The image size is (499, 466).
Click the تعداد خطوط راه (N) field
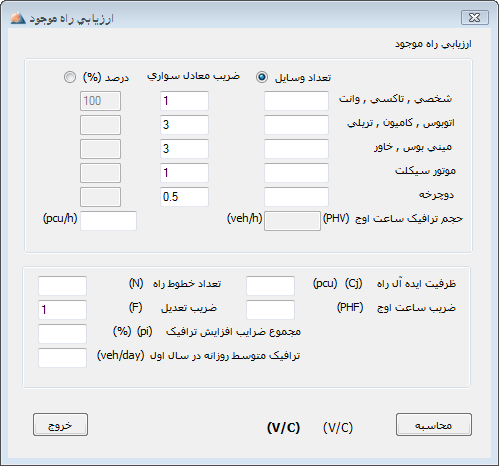click(x=62, y=286)
